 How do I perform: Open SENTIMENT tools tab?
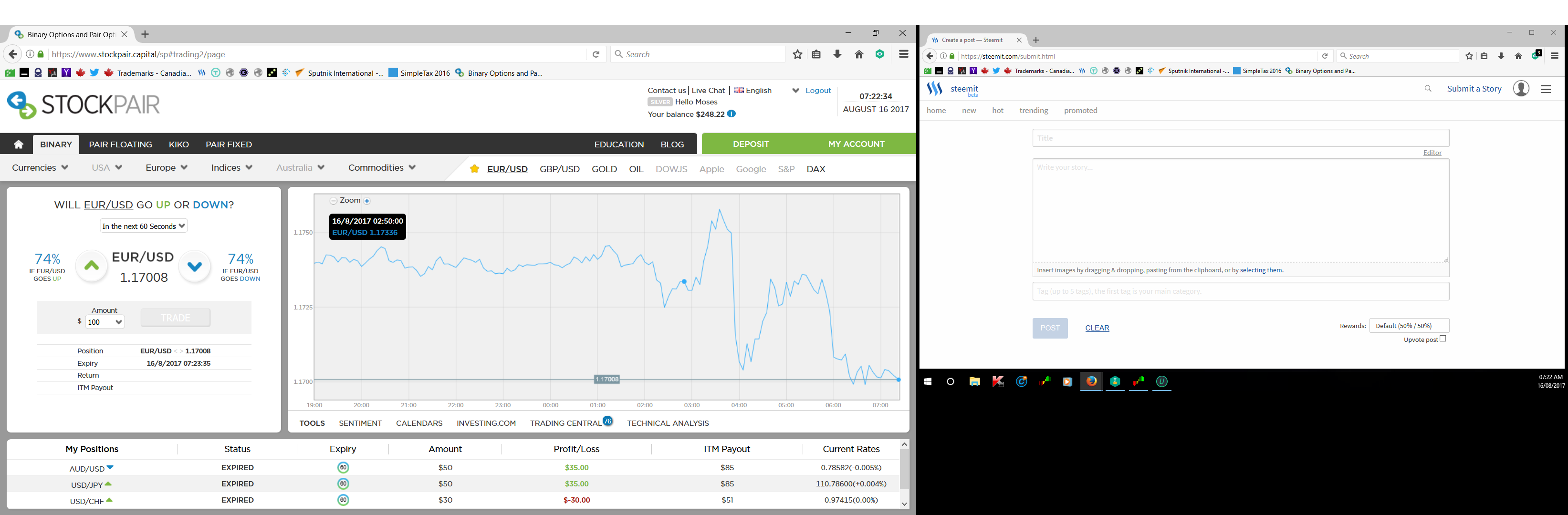[360, 423]
